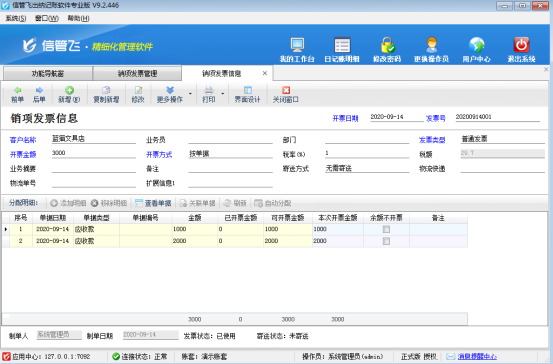Open the 发票类型 combo box field
553x364 pixels.
click(502, 139)
